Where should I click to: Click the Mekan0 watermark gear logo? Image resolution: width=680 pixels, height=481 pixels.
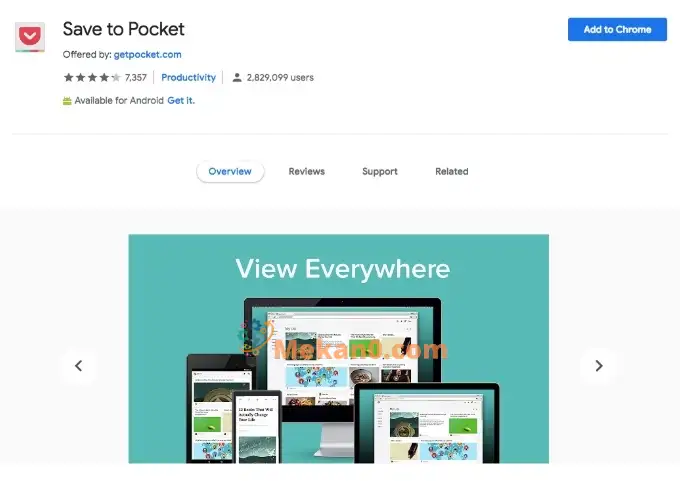point(255,337)
